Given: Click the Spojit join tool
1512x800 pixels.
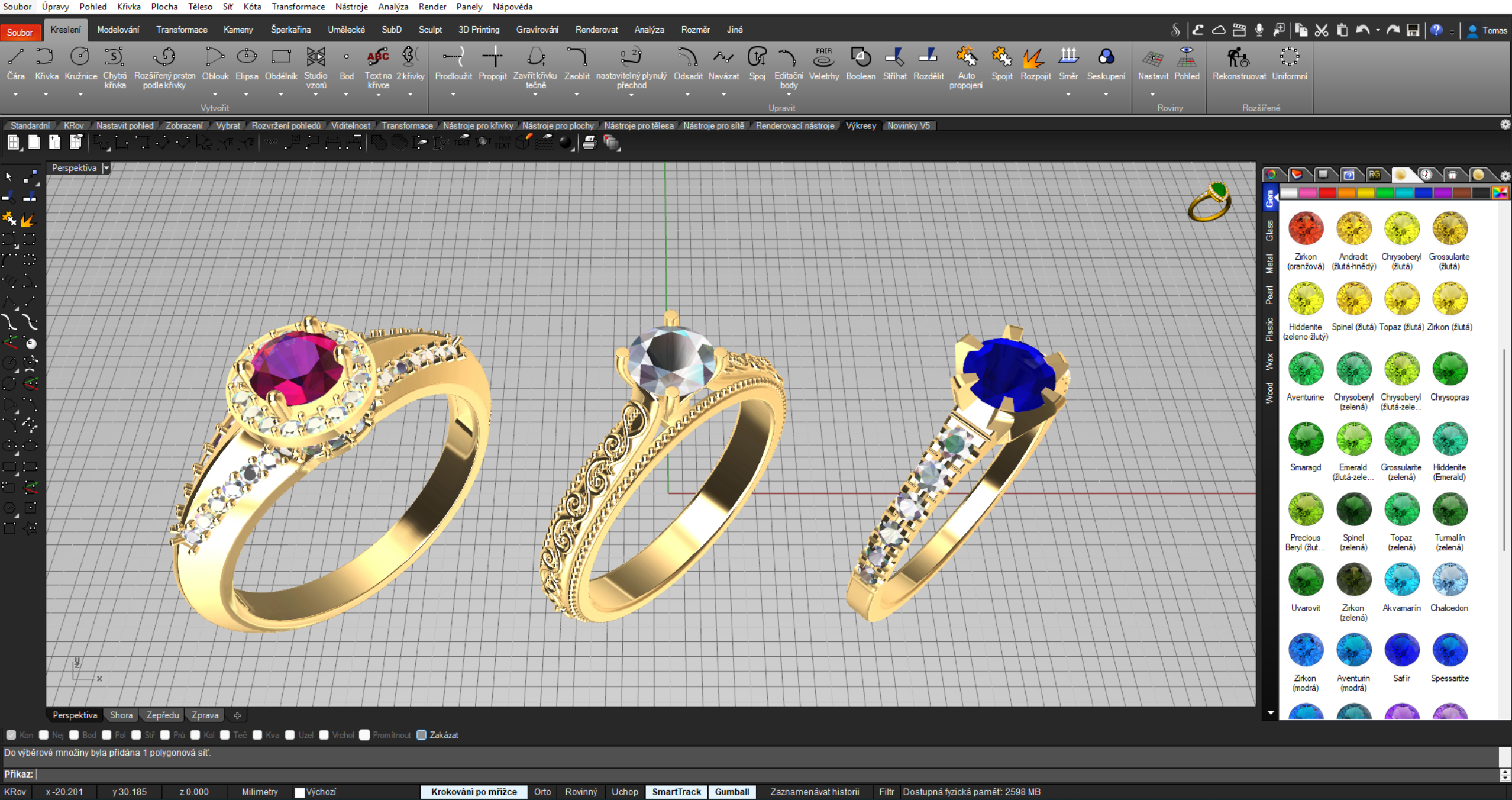Looking at the screenshot, I should (1002, 63).
